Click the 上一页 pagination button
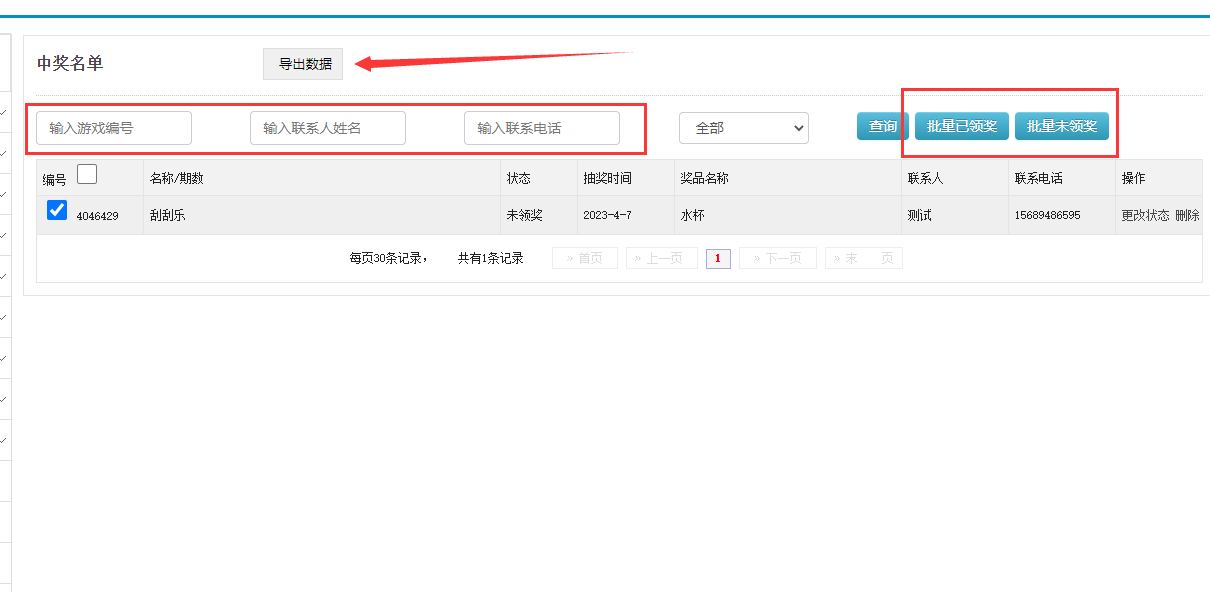The height and width of the screenshot is (592, 1210). pos(661,258)
